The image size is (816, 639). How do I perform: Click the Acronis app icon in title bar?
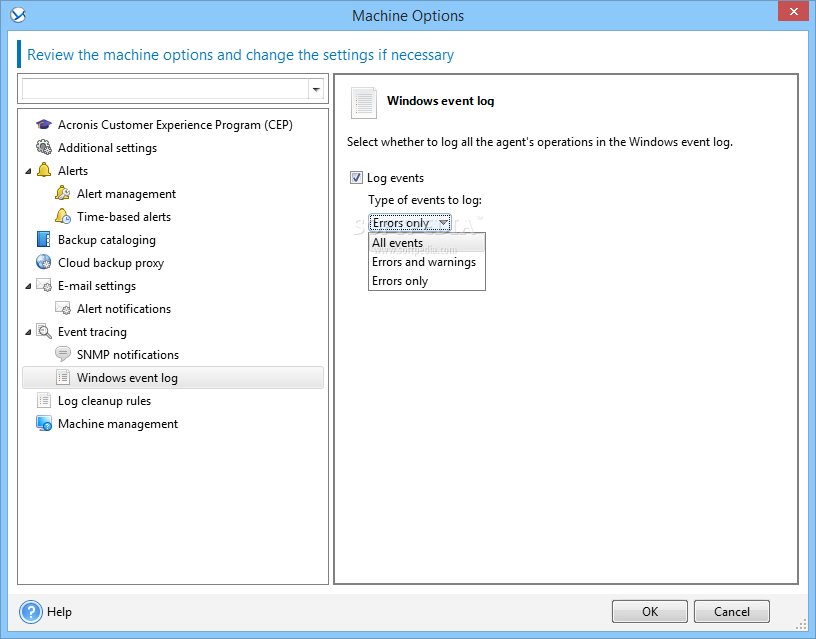[x=18, y=15]
